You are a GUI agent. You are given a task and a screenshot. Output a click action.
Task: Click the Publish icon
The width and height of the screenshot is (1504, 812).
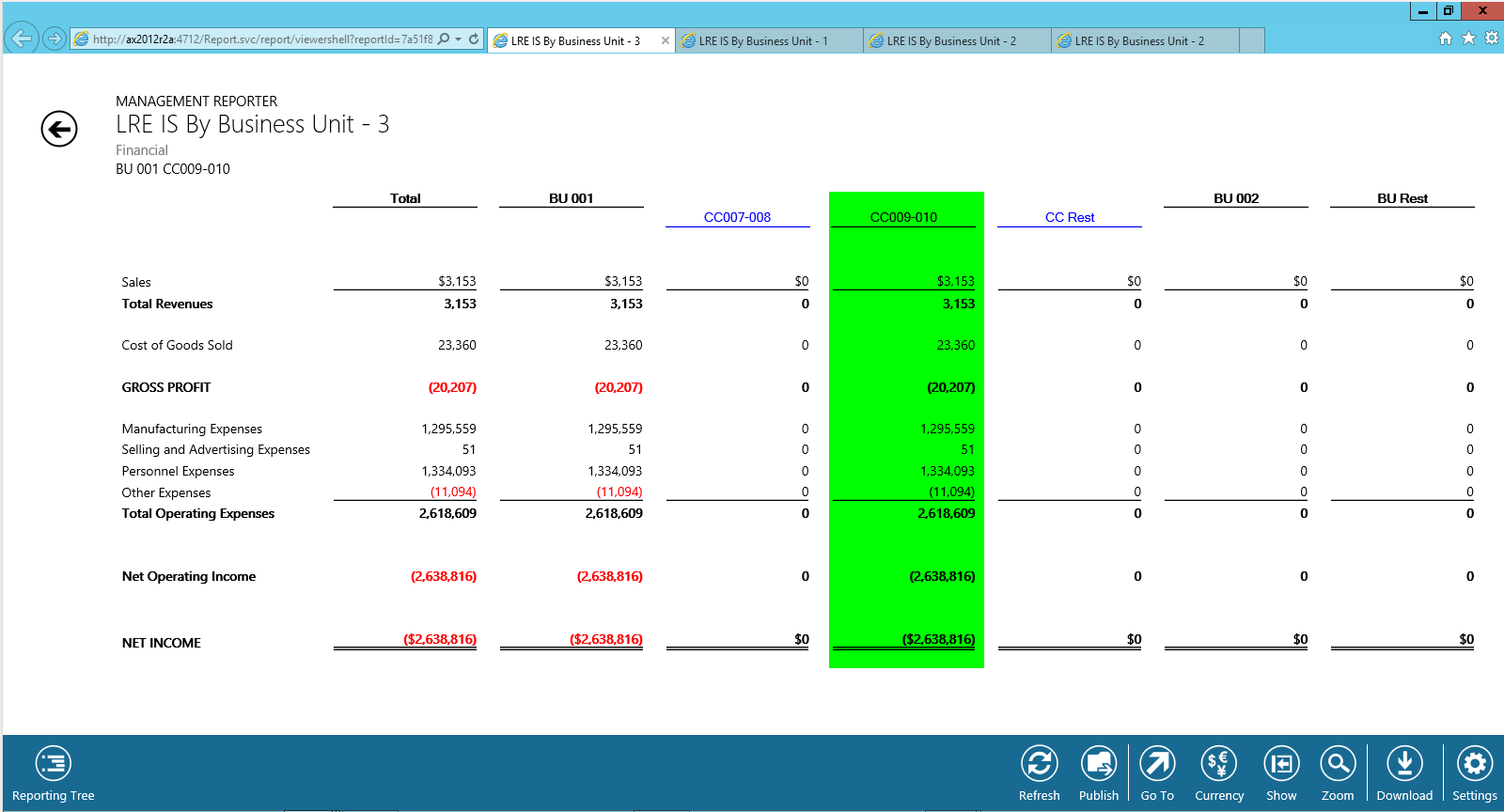pos(1098,764)
